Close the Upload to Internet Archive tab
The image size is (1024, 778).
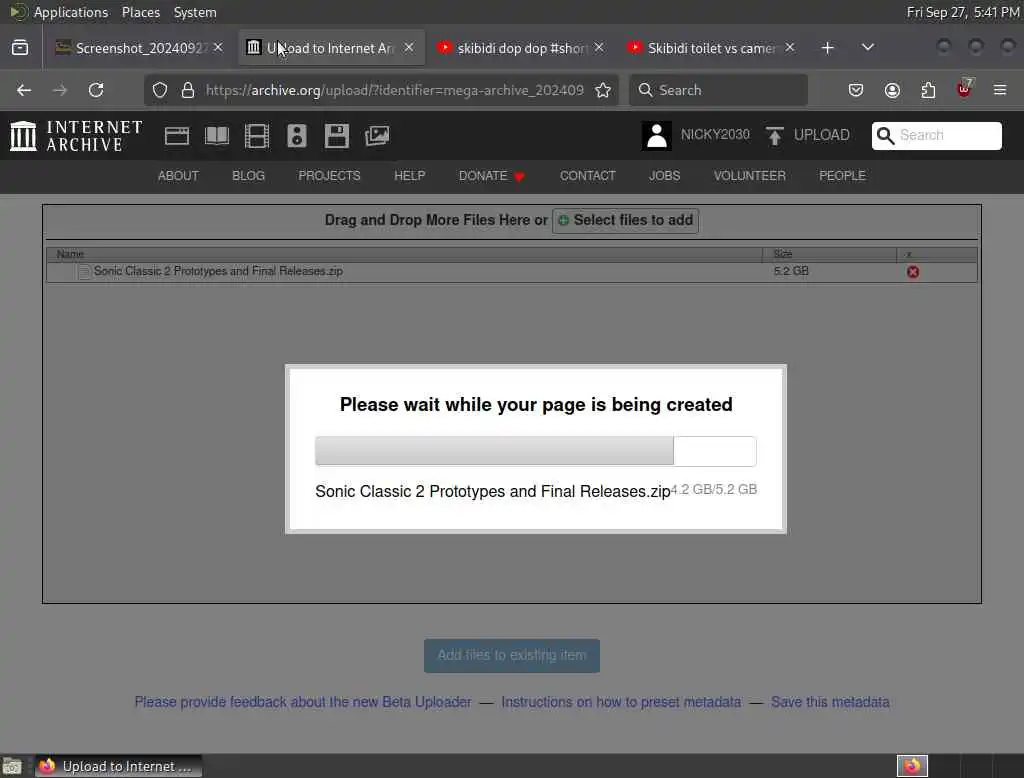point(409,48)
